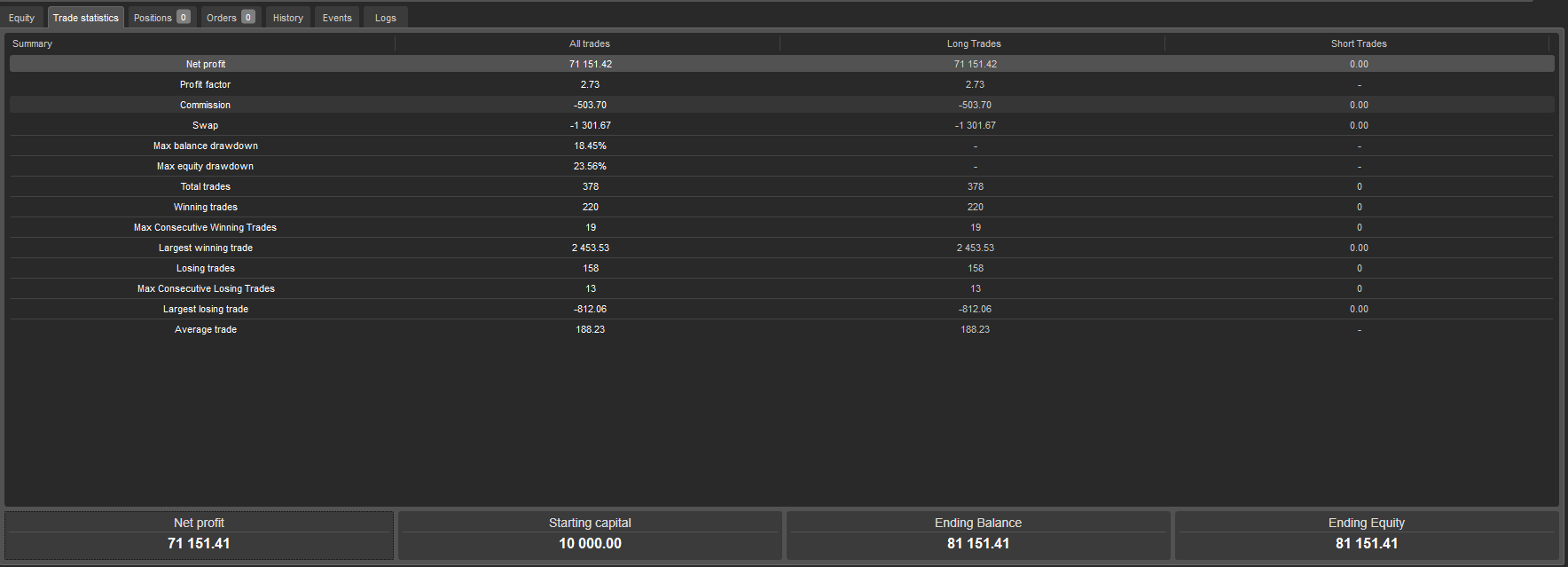Open the Positions tab
Screen dimensions: 1568x567
pyautogui.click(x=161, y=18)
